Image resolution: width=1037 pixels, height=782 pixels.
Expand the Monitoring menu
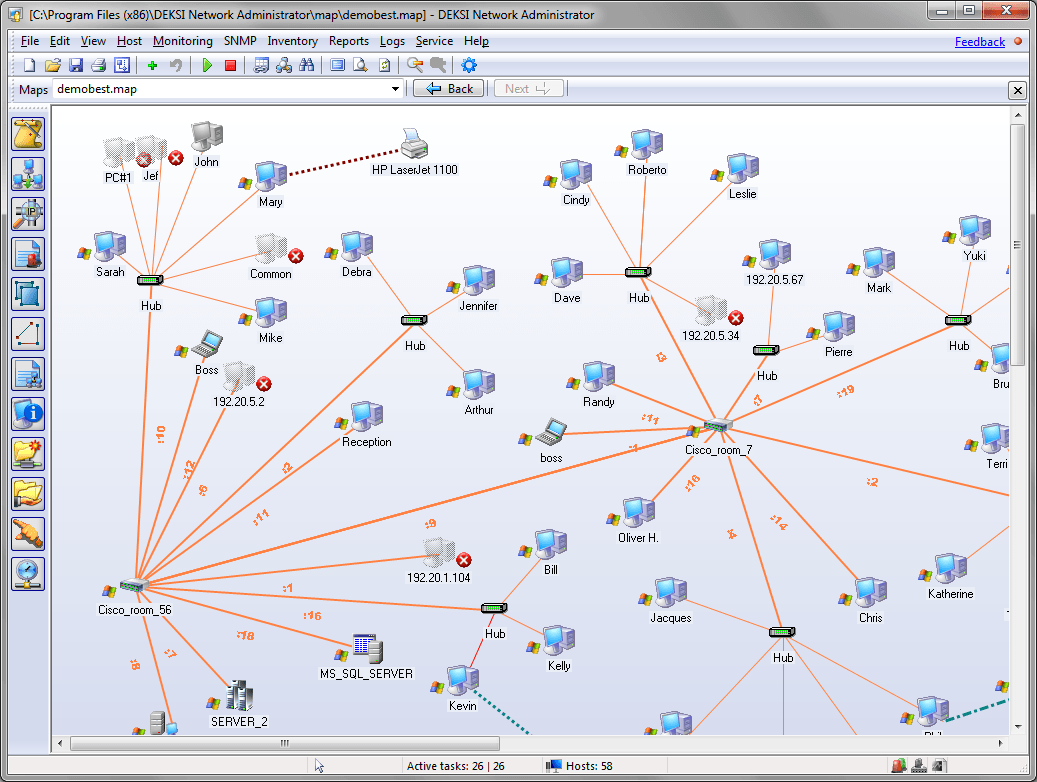click(182, 41)
